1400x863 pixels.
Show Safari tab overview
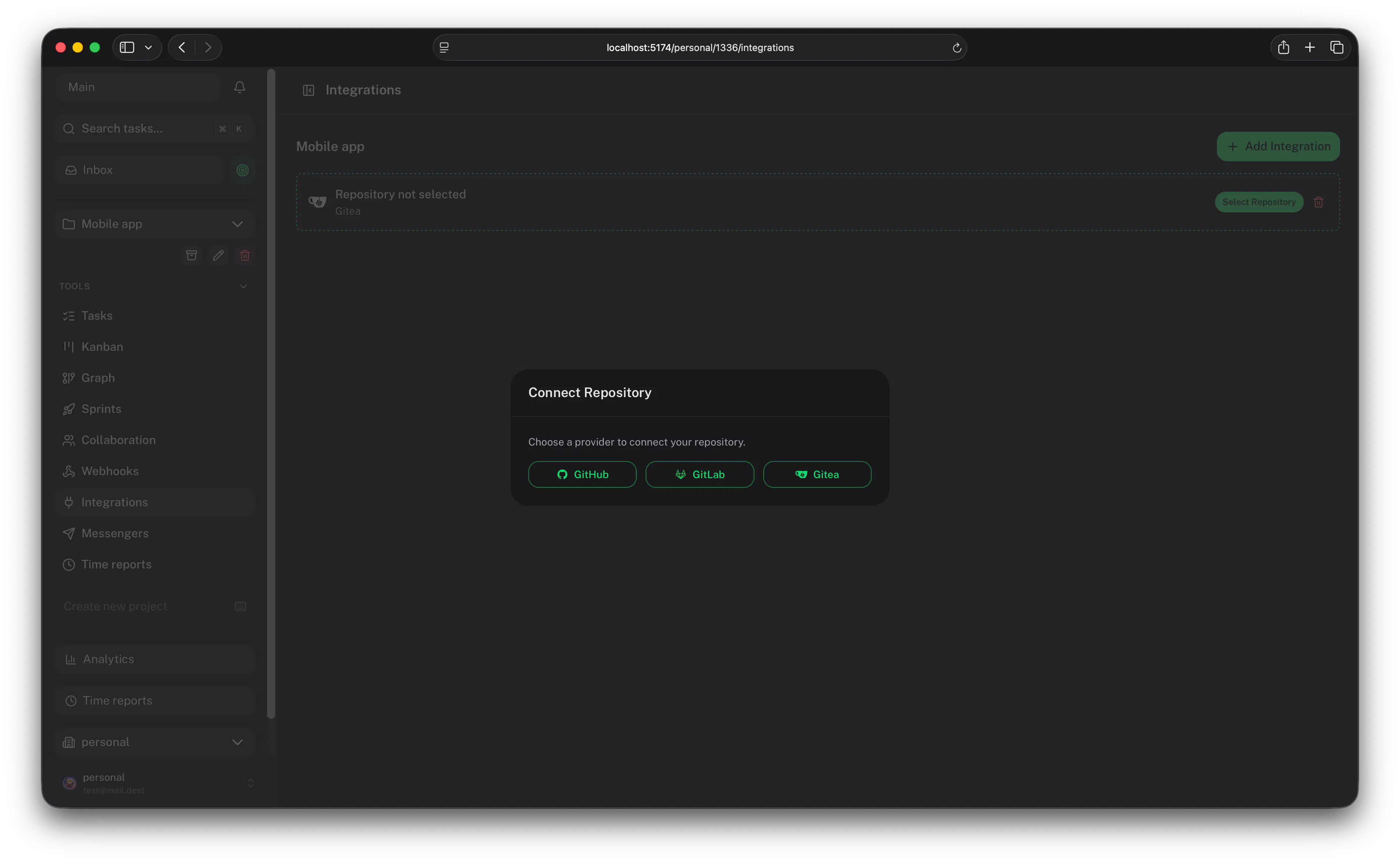click(x=1337, y=47)
